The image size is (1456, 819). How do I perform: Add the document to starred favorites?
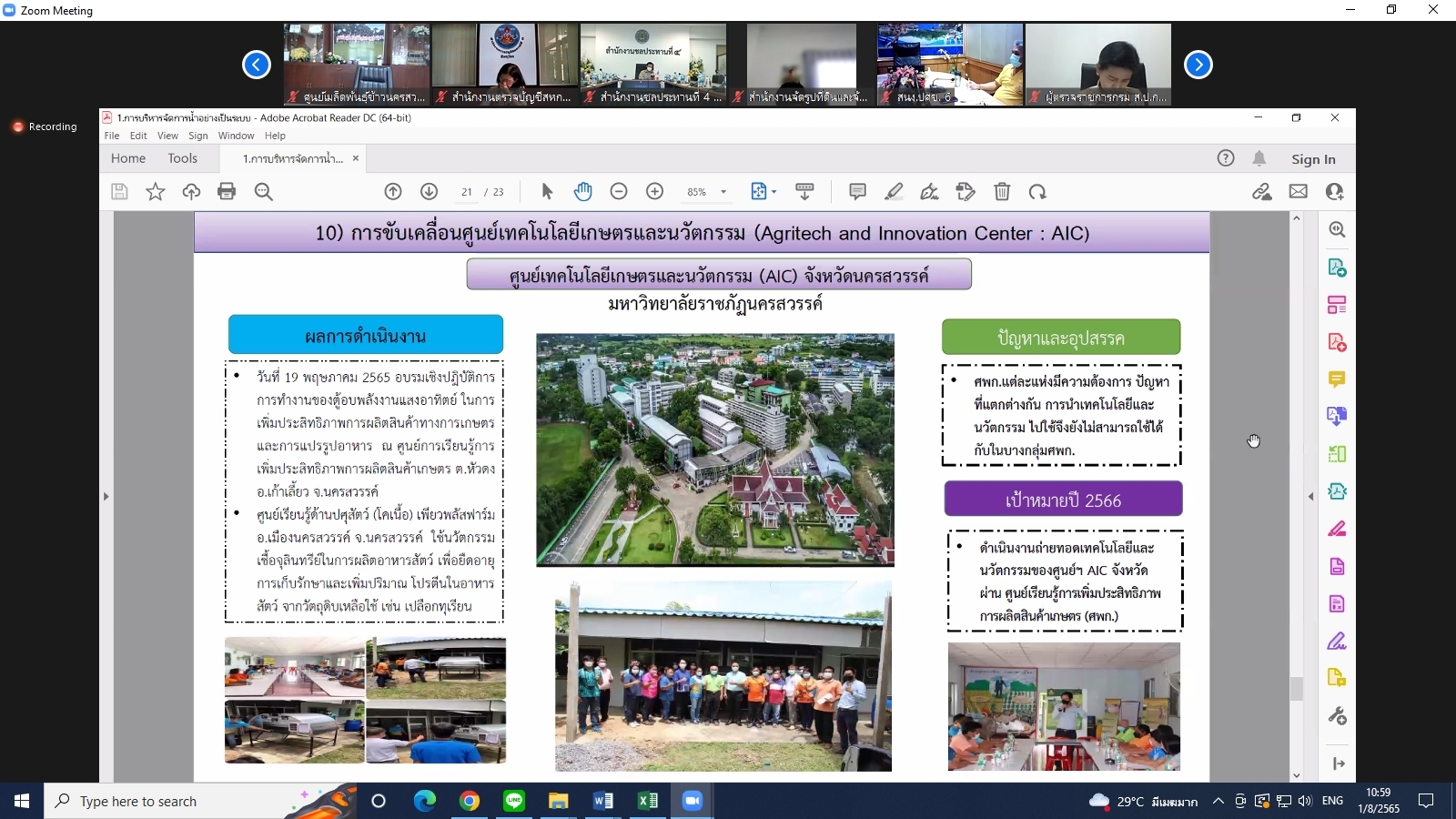[x=156, y=192]
